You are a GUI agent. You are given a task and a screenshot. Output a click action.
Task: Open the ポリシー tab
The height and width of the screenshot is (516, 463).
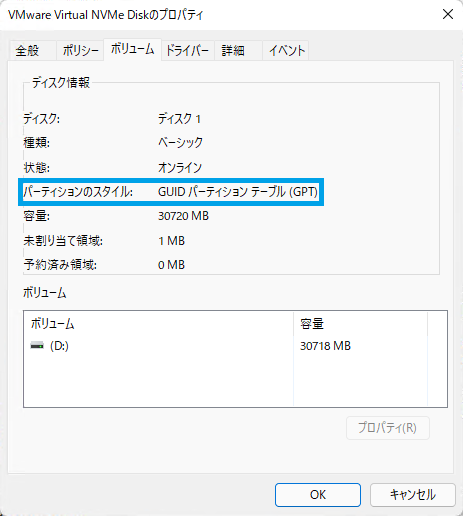pos(80,51)
